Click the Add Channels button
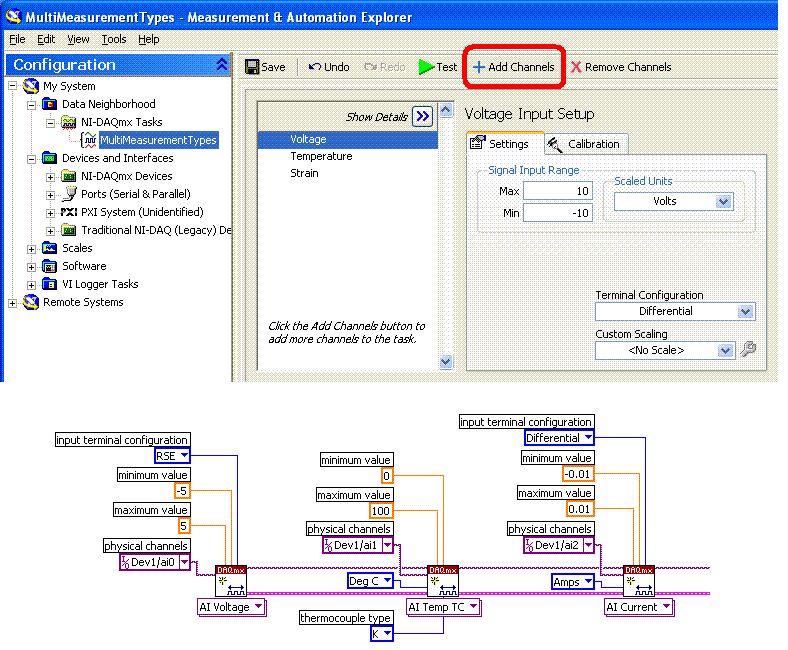This screenshot has height=650, width=788. [512, 67]
